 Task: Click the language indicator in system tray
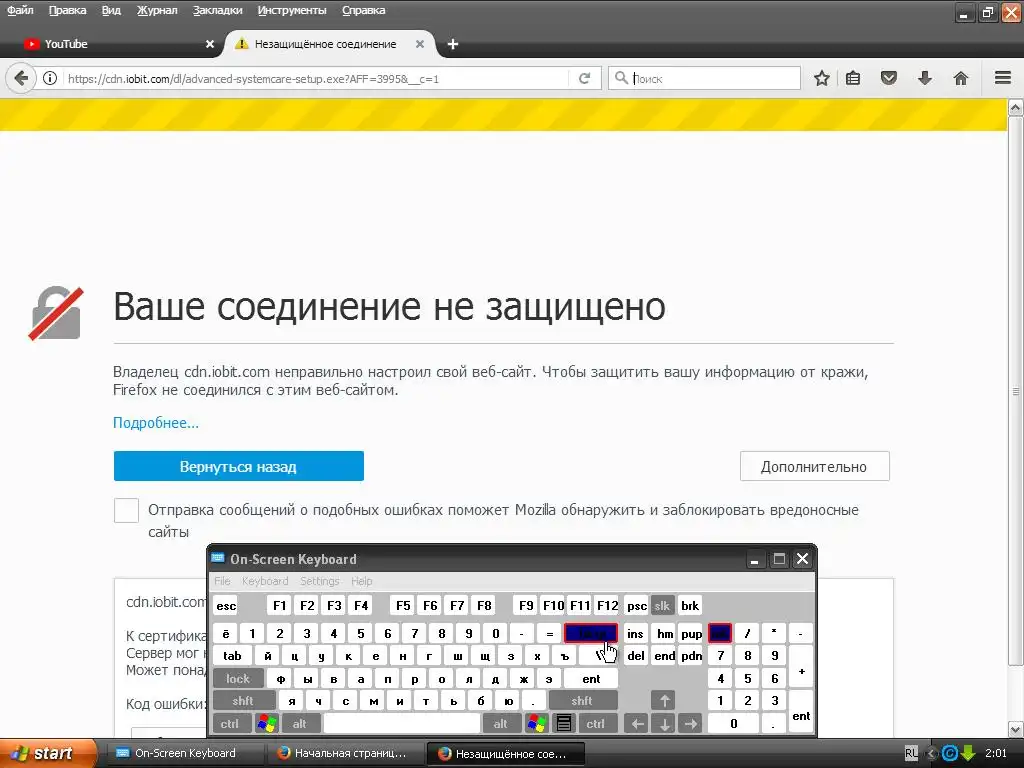point(911,753)
